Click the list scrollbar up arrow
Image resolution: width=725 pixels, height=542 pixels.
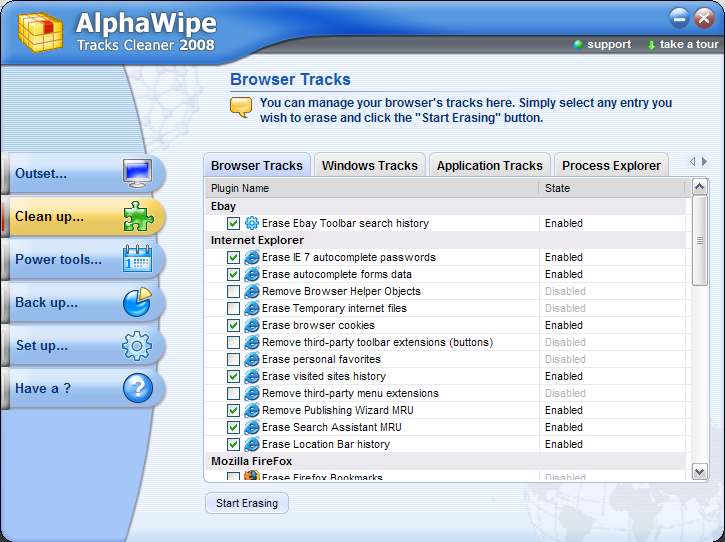700,187
